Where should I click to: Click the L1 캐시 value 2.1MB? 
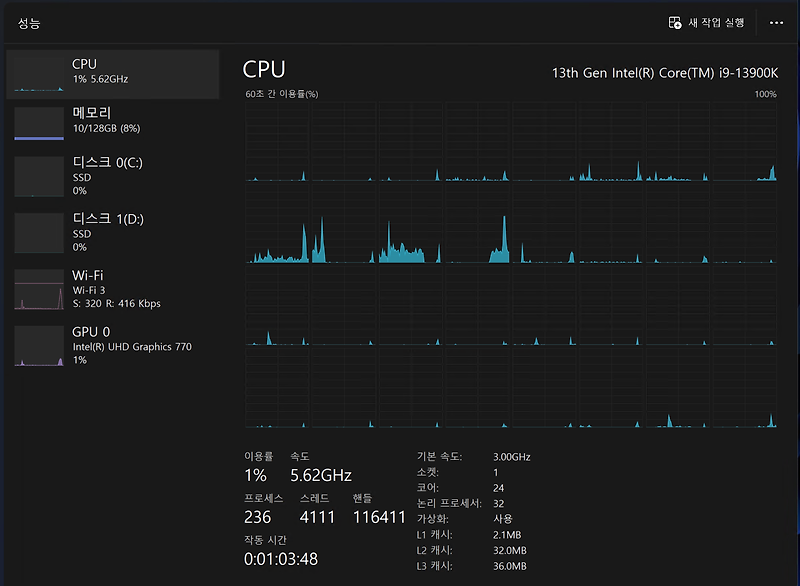(x=507, y=535)
